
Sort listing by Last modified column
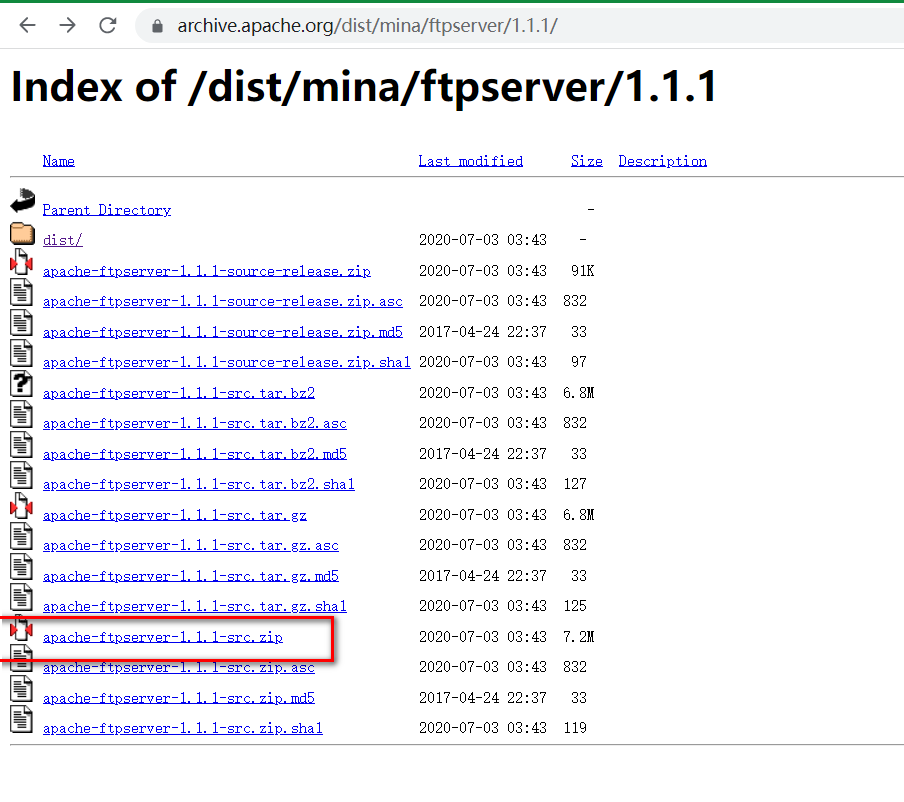(x=470, y=161)
